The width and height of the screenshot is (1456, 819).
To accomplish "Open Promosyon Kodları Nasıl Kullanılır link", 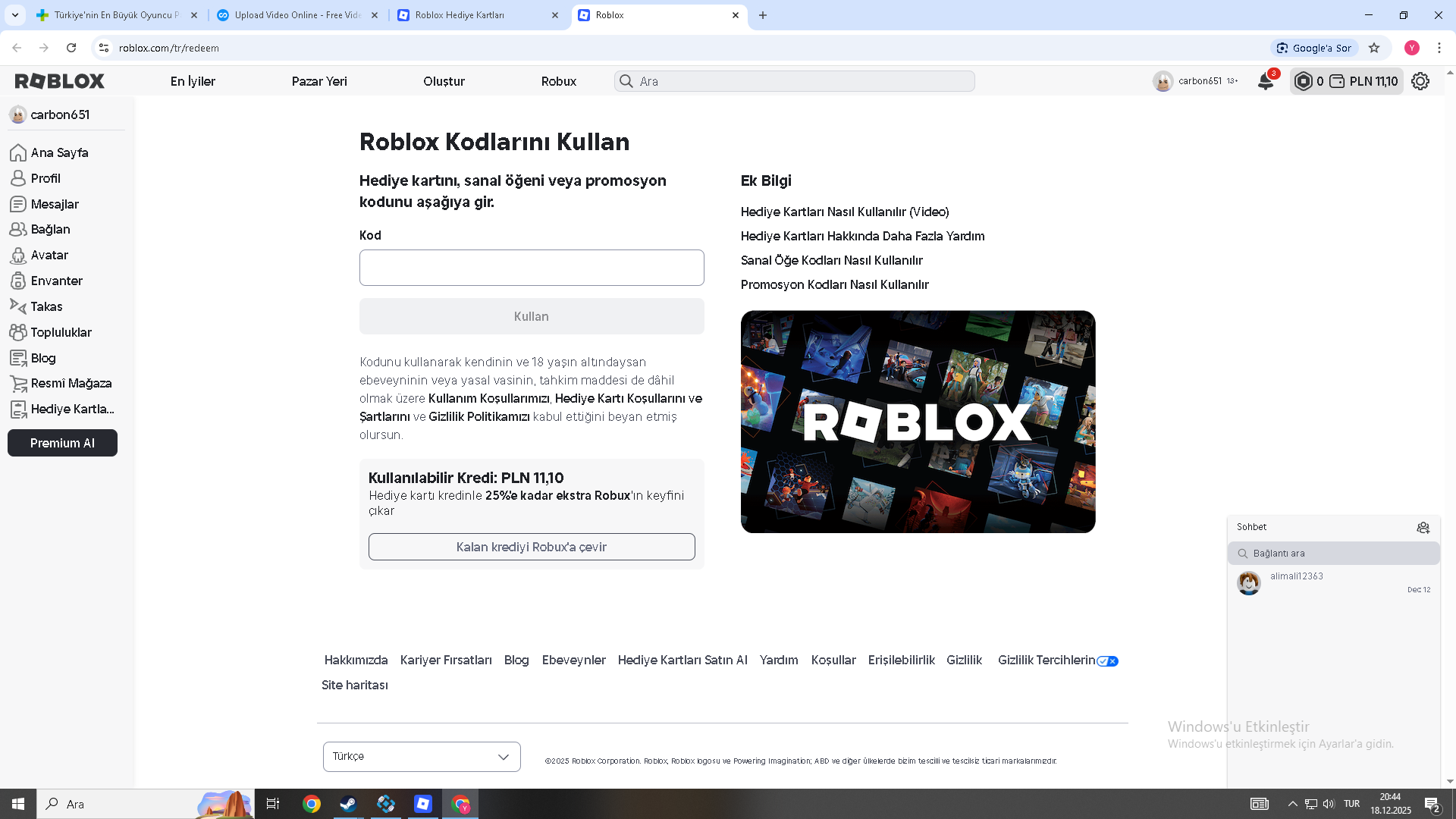I will pyautogui.click(x=835, y=284).
